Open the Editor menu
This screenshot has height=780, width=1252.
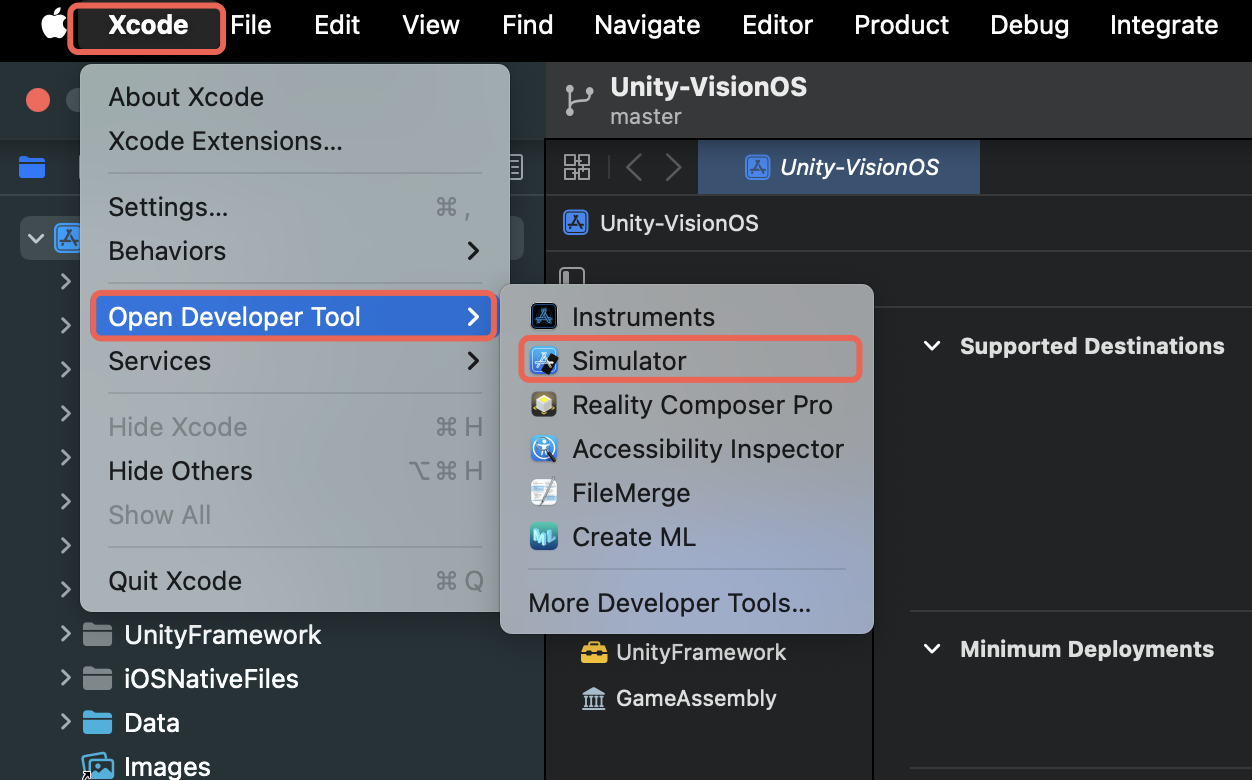click(x=778, y=25)
